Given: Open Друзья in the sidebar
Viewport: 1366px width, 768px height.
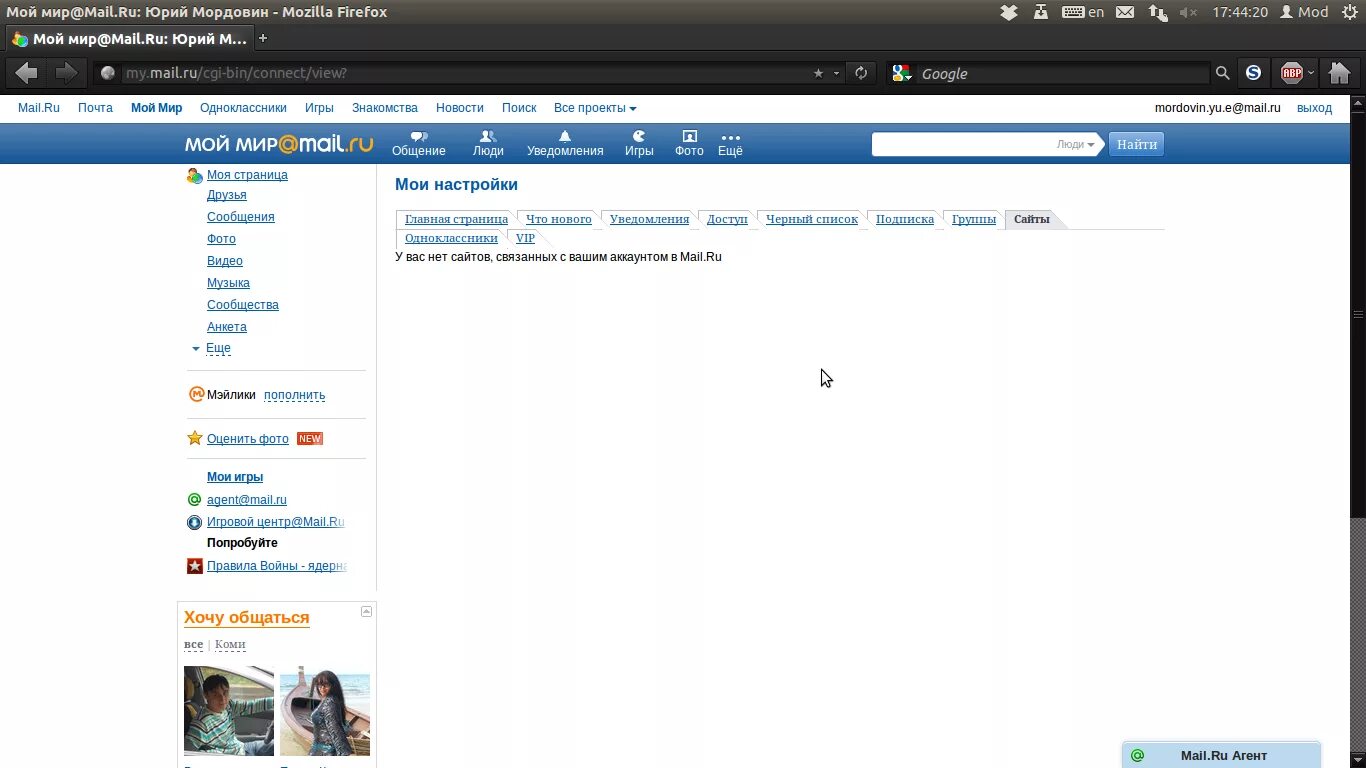Looking at the screenshot, I should pyautogui.click(x=227, y=195).
